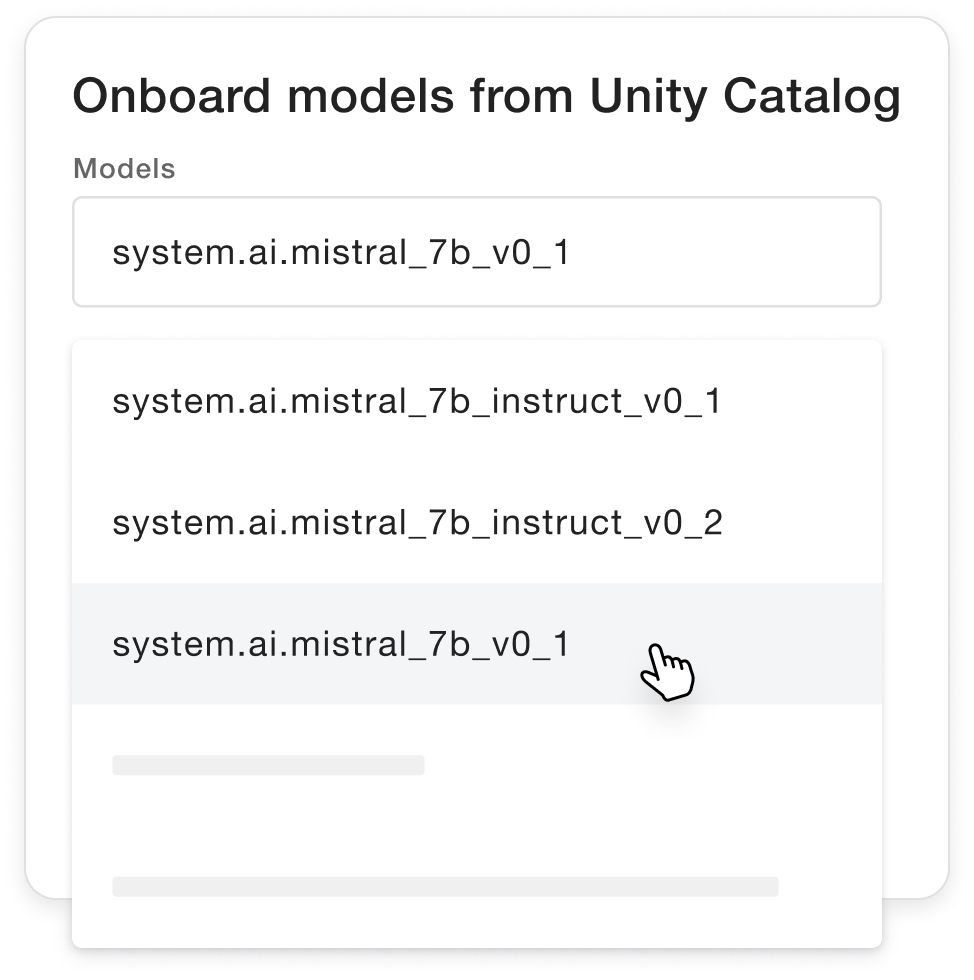This screenshot has height=980, width=974.
Task: Select the long loading placeholder row
Action: (x=445, y=886)
